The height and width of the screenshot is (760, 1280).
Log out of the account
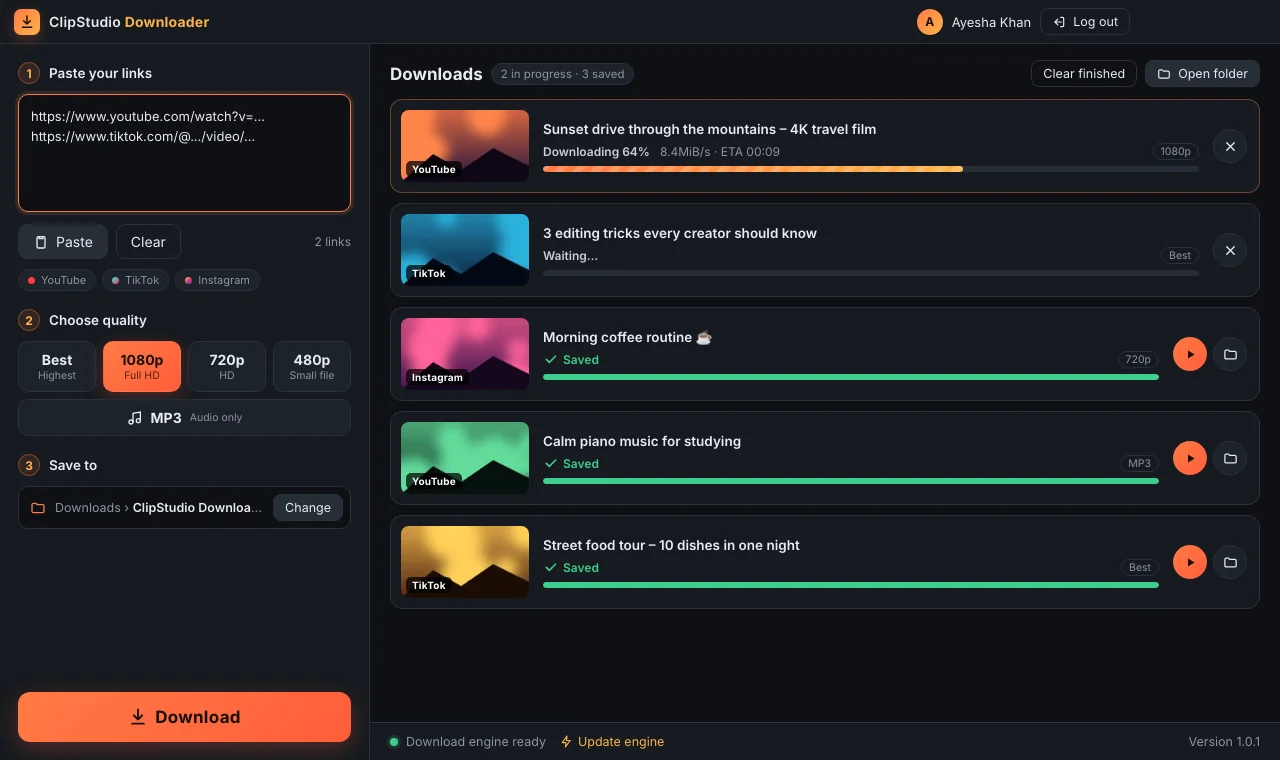pos(1085,22)
